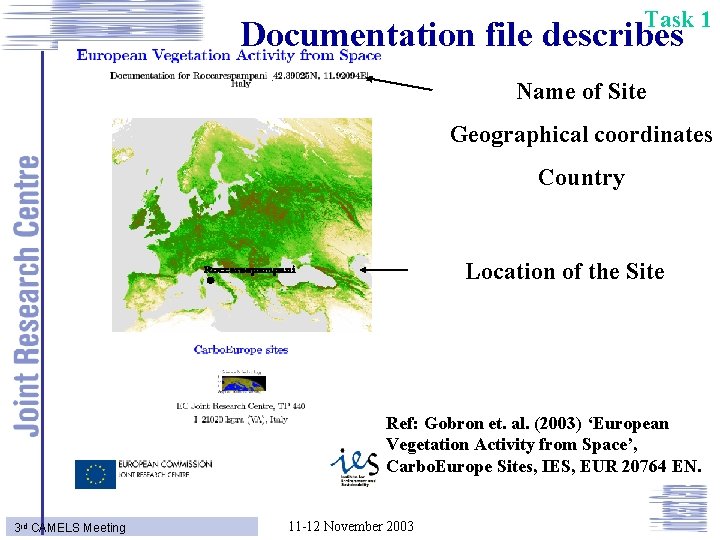Click the black site marker dot on map
720x540 pixels.
(210, 280)
